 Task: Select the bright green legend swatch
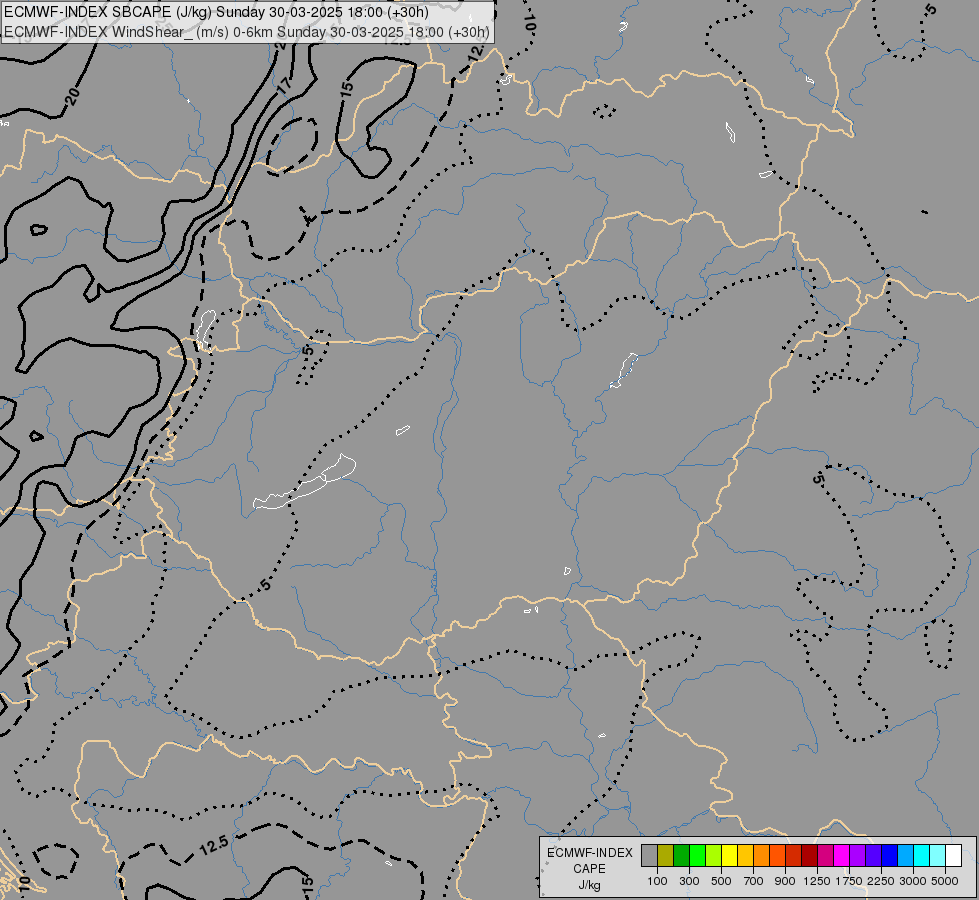coord(698,856)
